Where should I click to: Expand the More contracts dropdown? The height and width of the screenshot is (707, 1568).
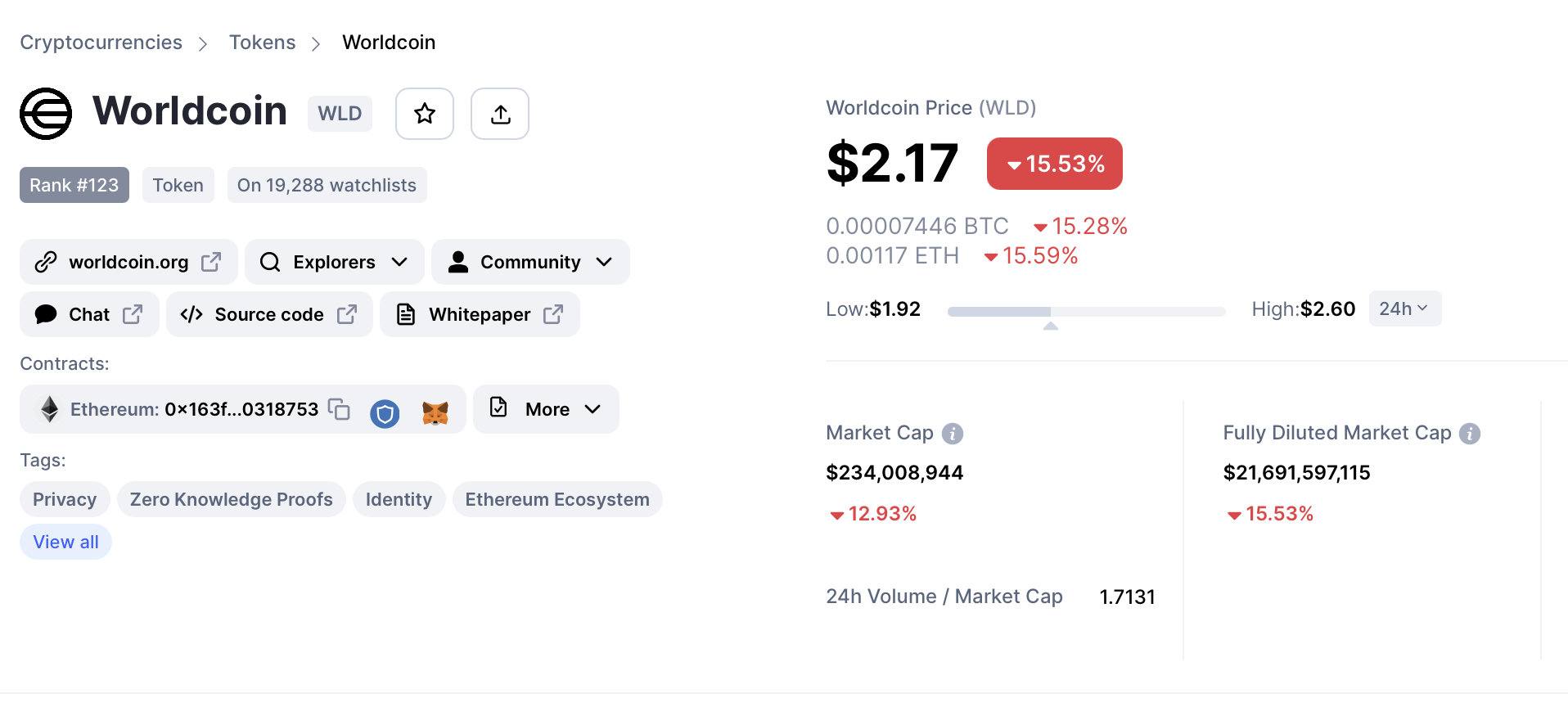546,409
